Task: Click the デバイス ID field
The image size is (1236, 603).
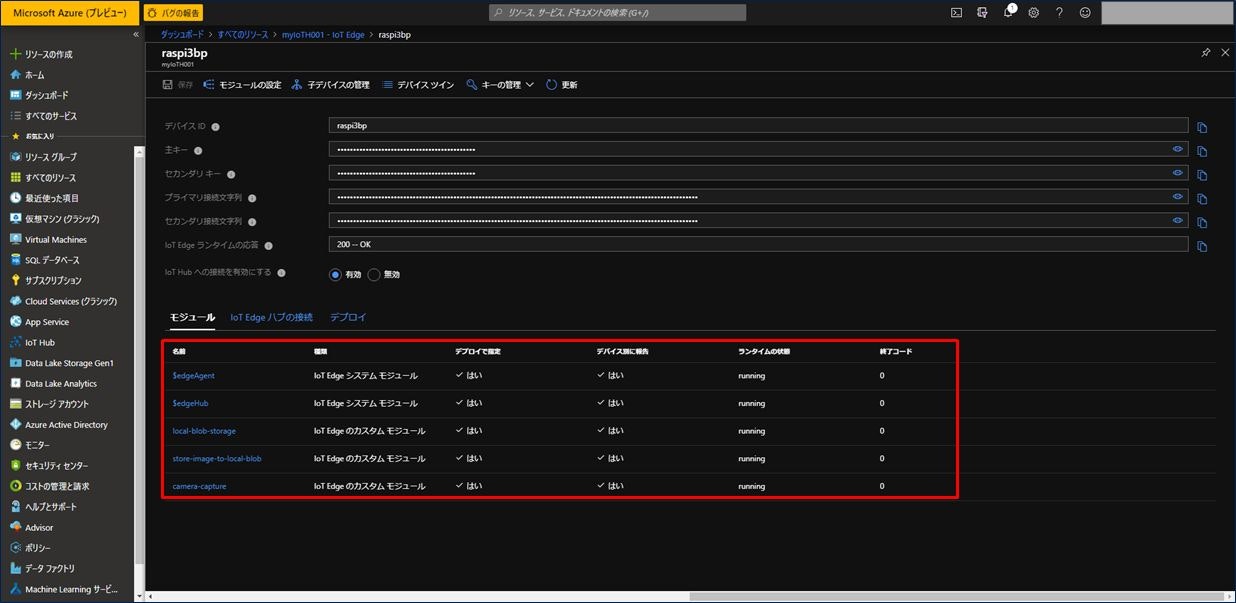Action: (x=758, y=126)
